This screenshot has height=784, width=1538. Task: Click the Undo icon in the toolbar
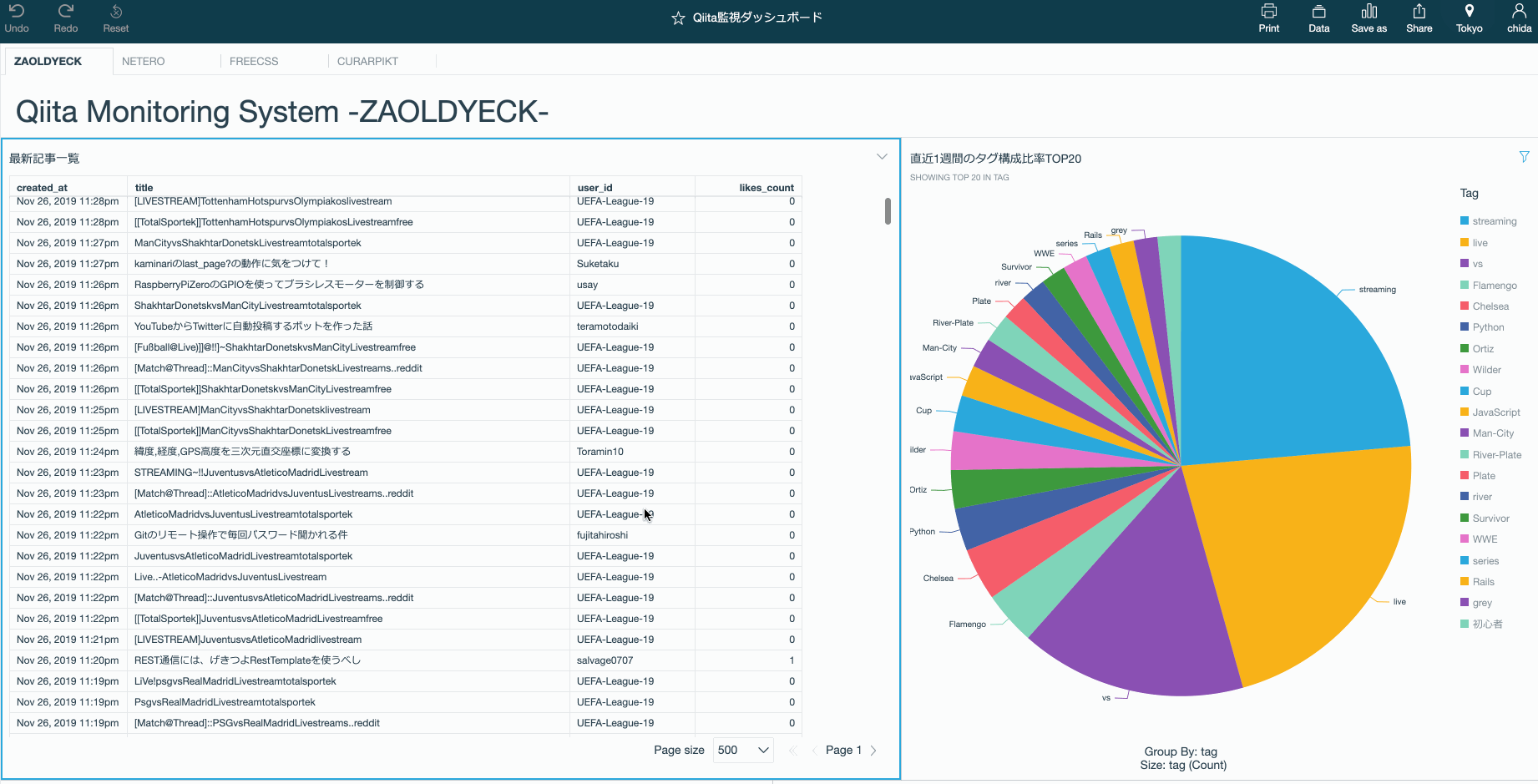[x=17, y=13]
